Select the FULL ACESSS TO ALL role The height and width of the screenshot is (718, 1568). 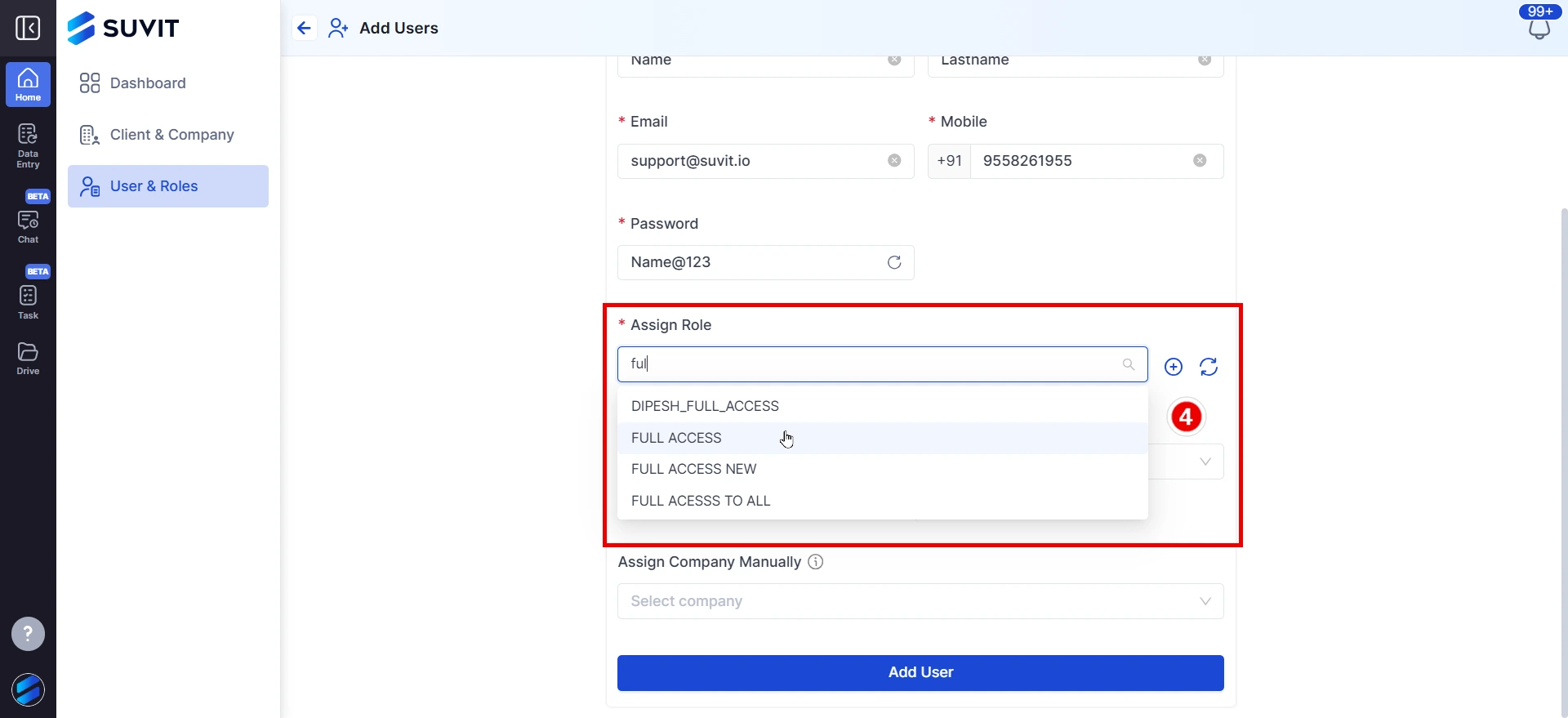[883, 501]
